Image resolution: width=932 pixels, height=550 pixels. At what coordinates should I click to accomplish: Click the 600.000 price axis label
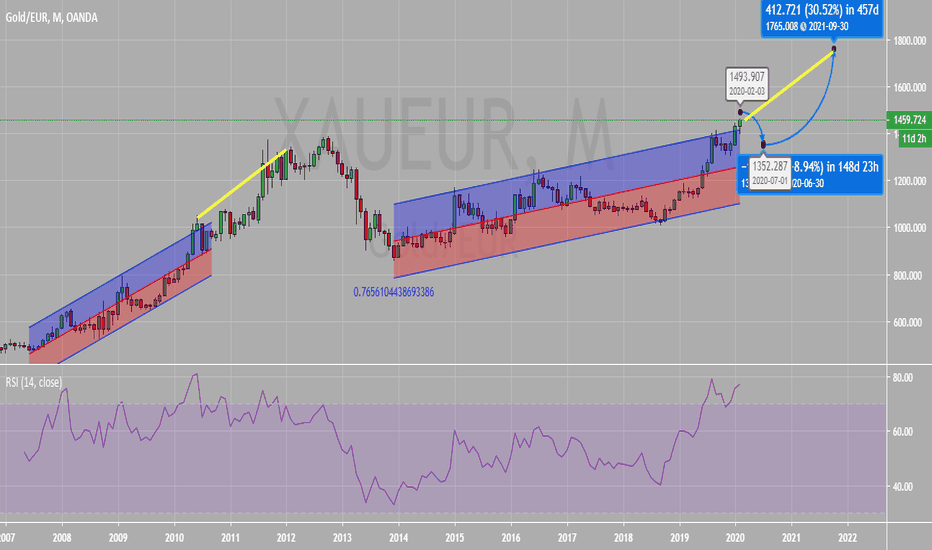click(x=909, y=322)
